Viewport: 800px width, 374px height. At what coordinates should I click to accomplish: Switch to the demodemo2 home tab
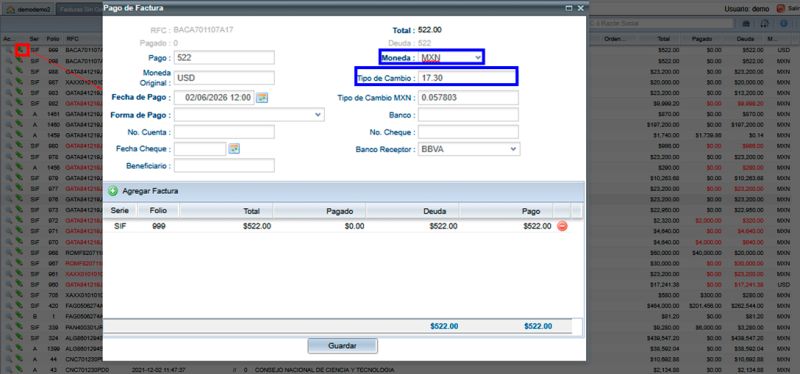point(28,9)
